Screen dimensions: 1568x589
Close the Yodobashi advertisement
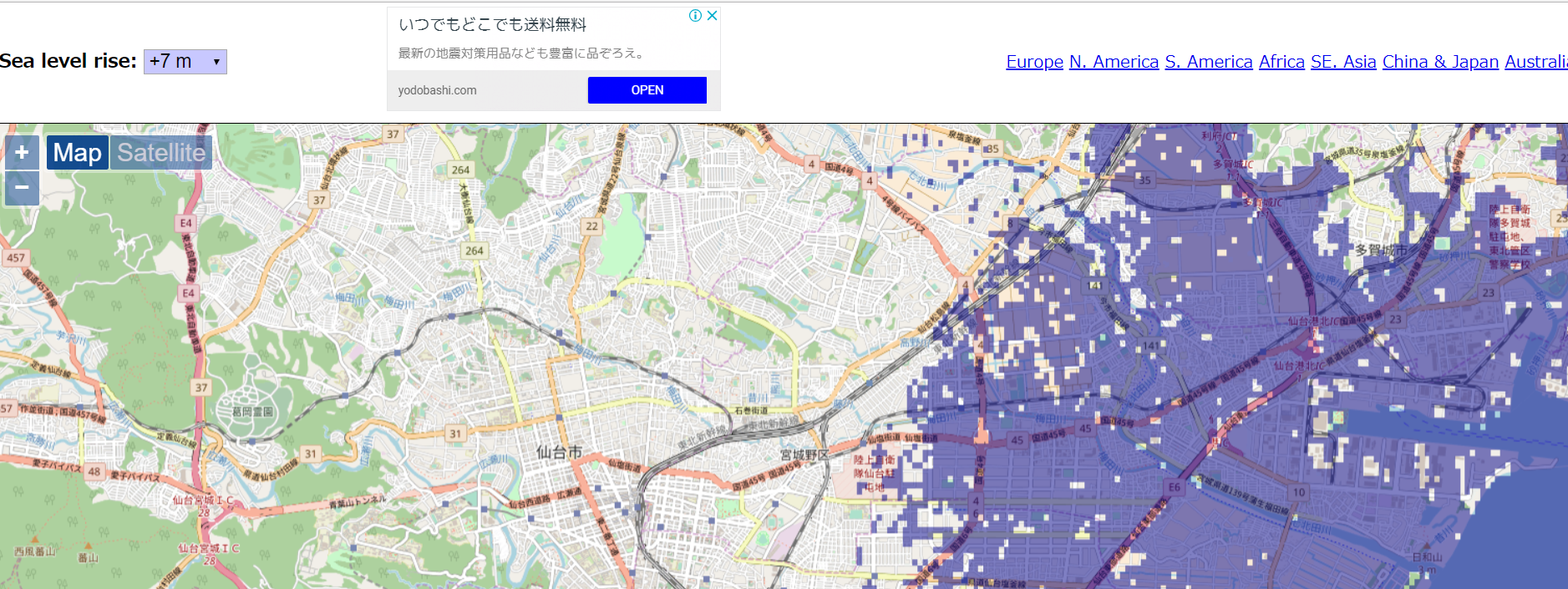[712, 15]
